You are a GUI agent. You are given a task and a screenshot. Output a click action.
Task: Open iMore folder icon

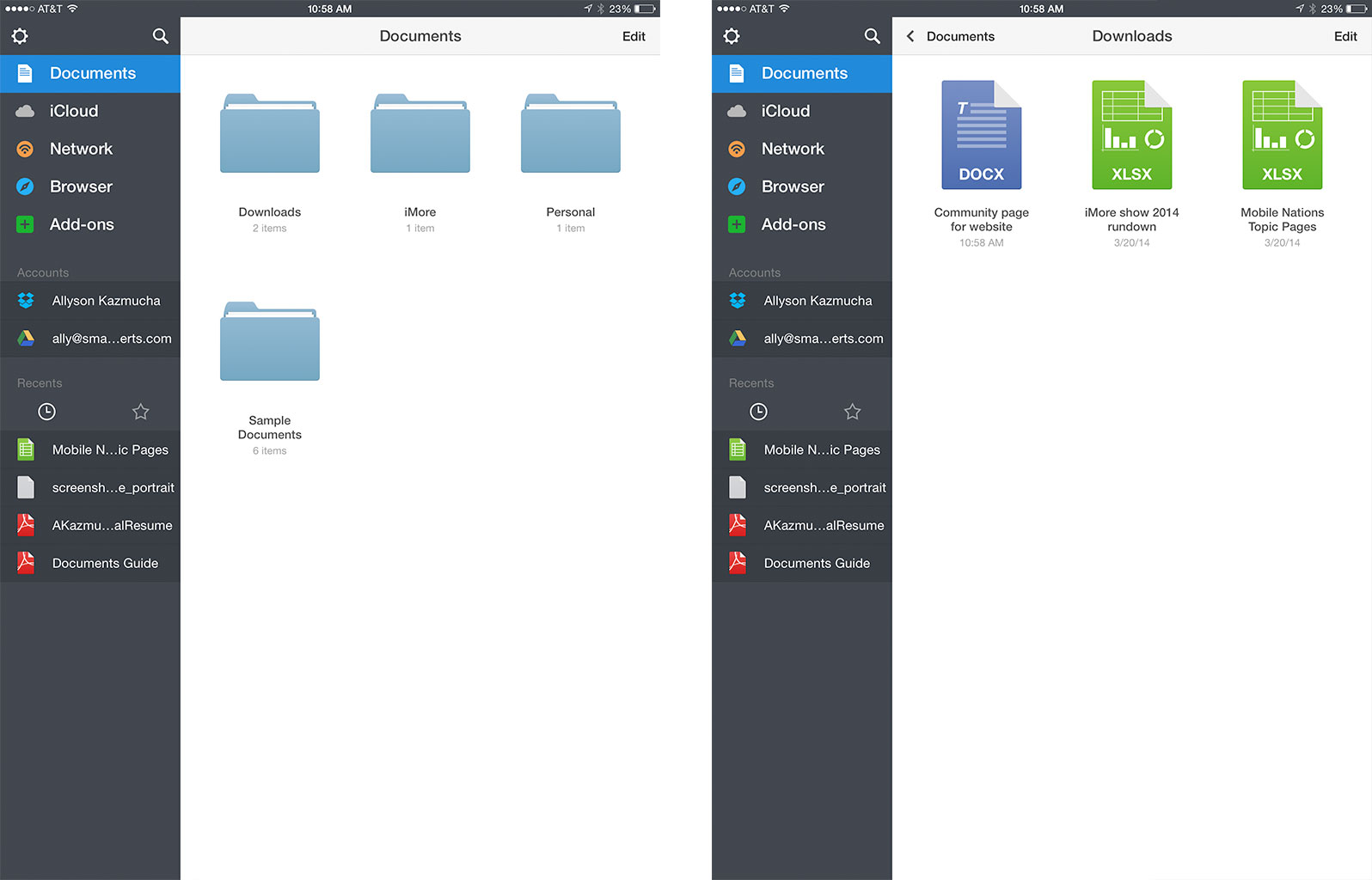point(420,133)
